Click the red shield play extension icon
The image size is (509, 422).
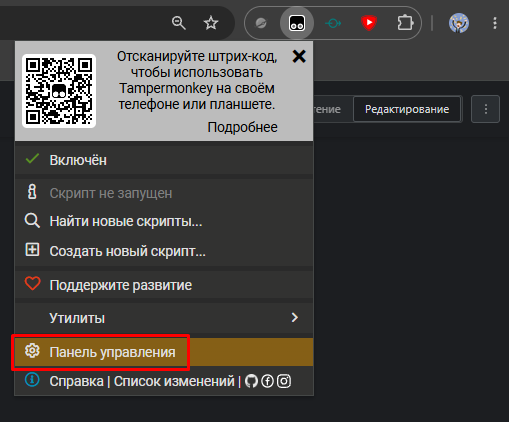coord(369,23)
